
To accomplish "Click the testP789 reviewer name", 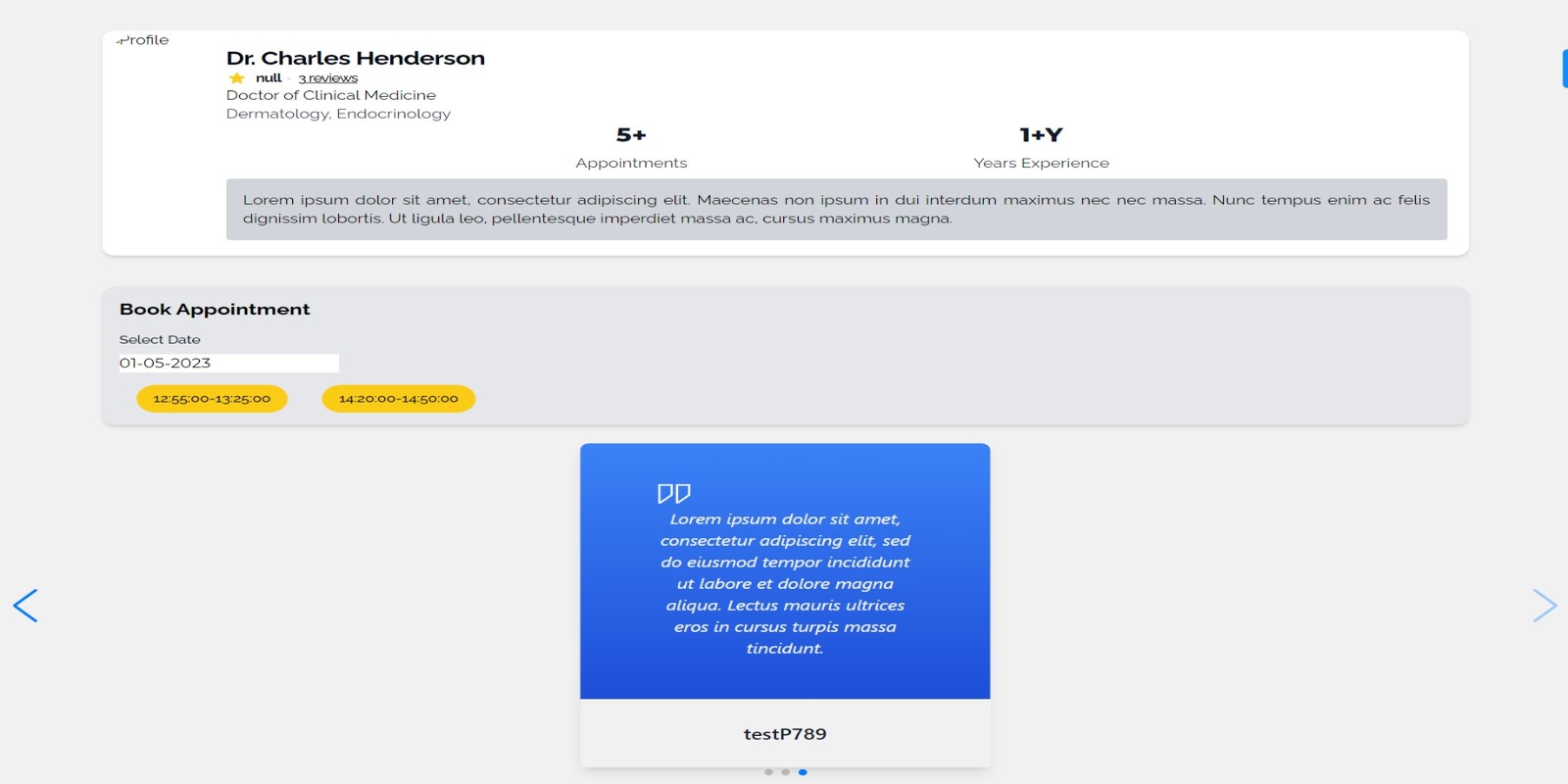I will [785, 734].
